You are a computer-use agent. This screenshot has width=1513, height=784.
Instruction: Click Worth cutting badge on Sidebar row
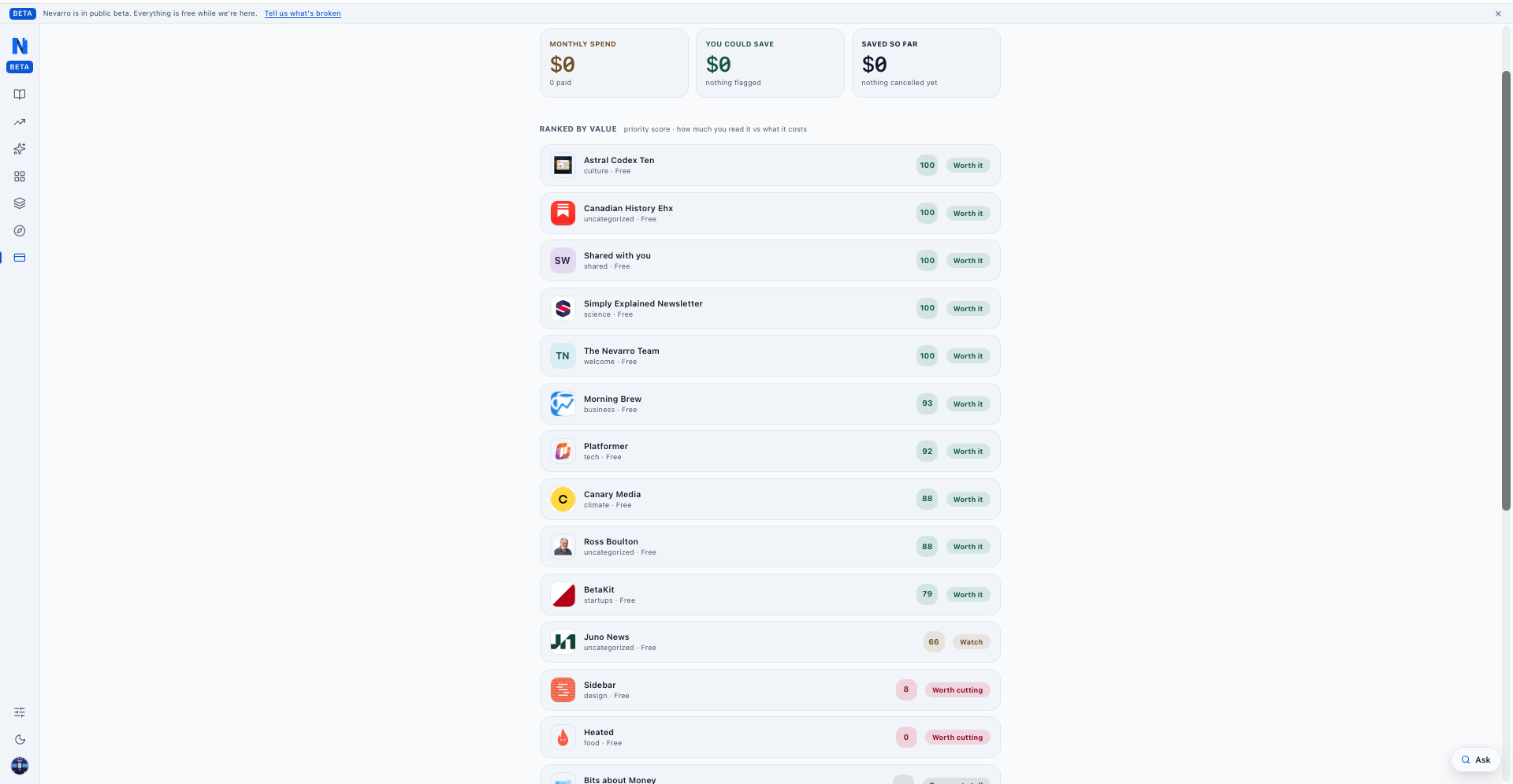[957, 690]
